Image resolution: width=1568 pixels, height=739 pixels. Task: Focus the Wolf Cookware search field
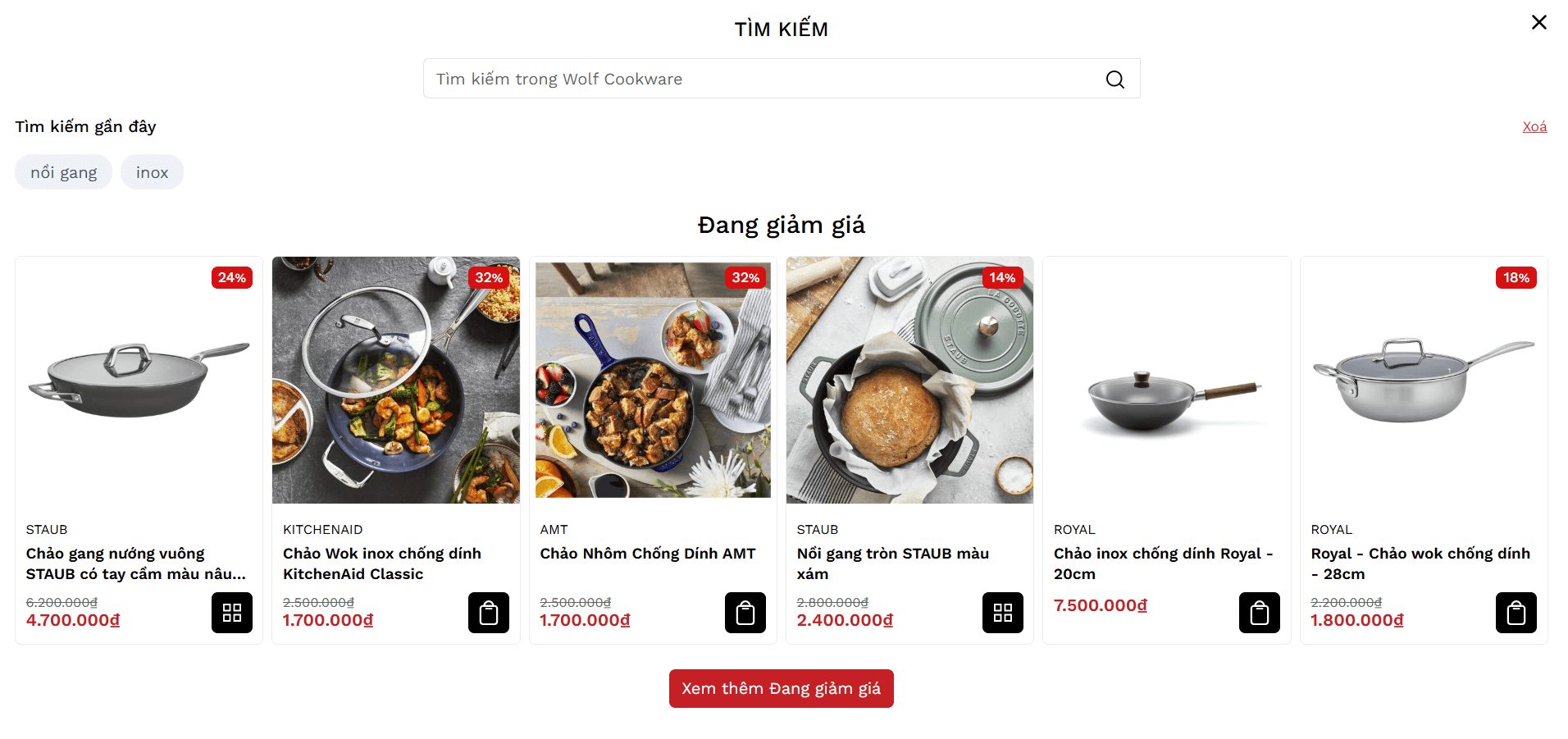click(x=763, y=79)
